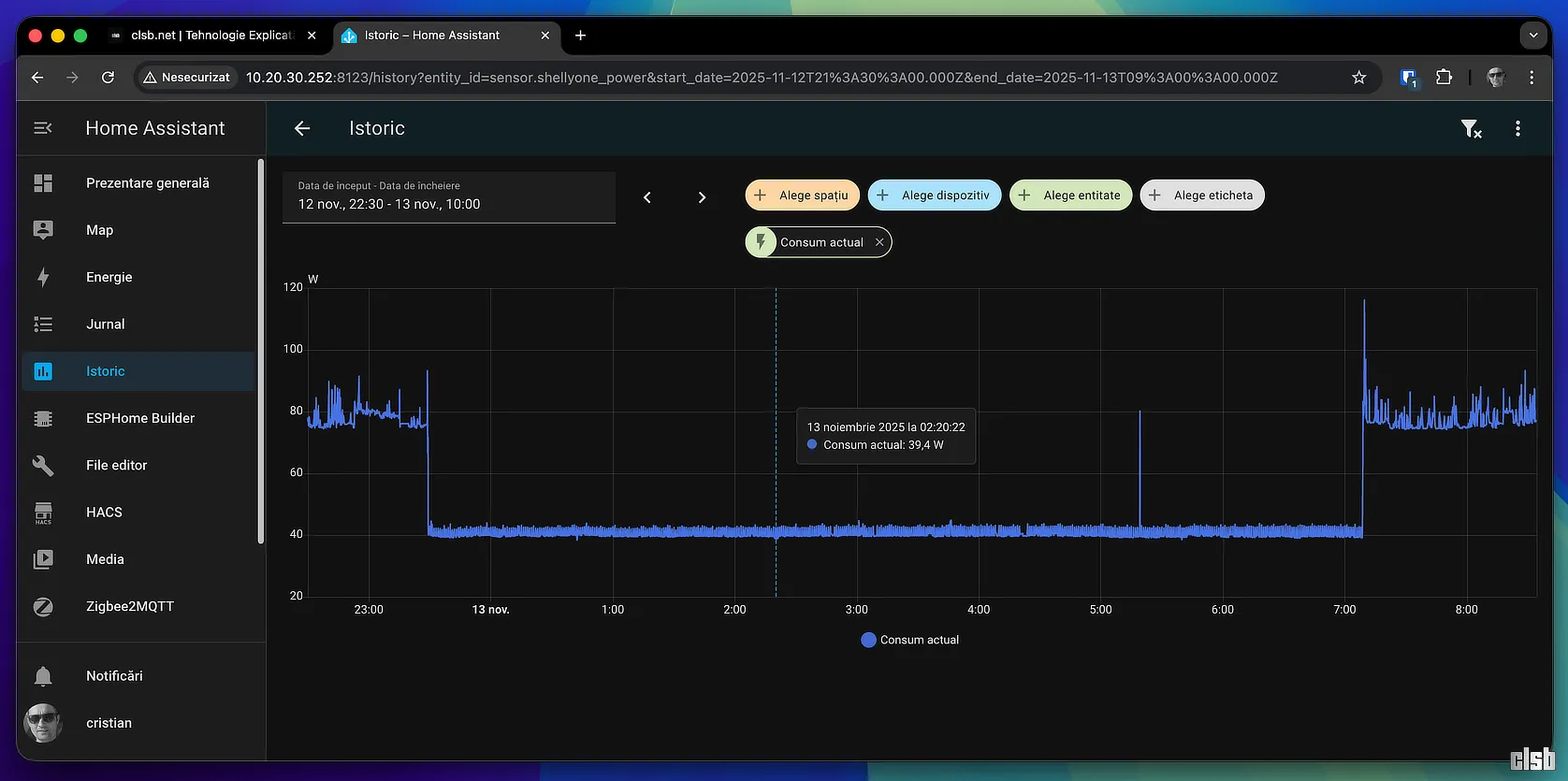Open the three-dot overflow menu in Istoric

click(1517, 129)
